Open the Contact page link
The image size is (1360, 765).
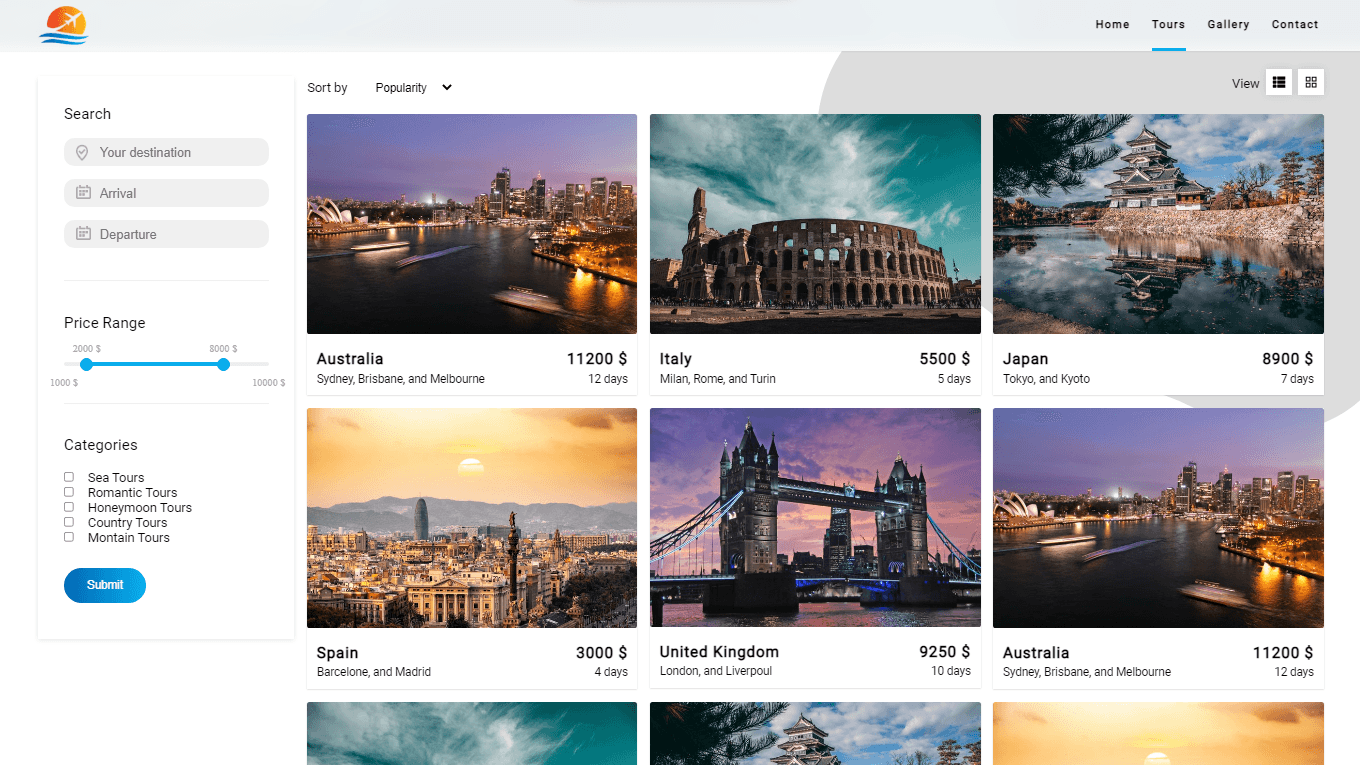1295,25
